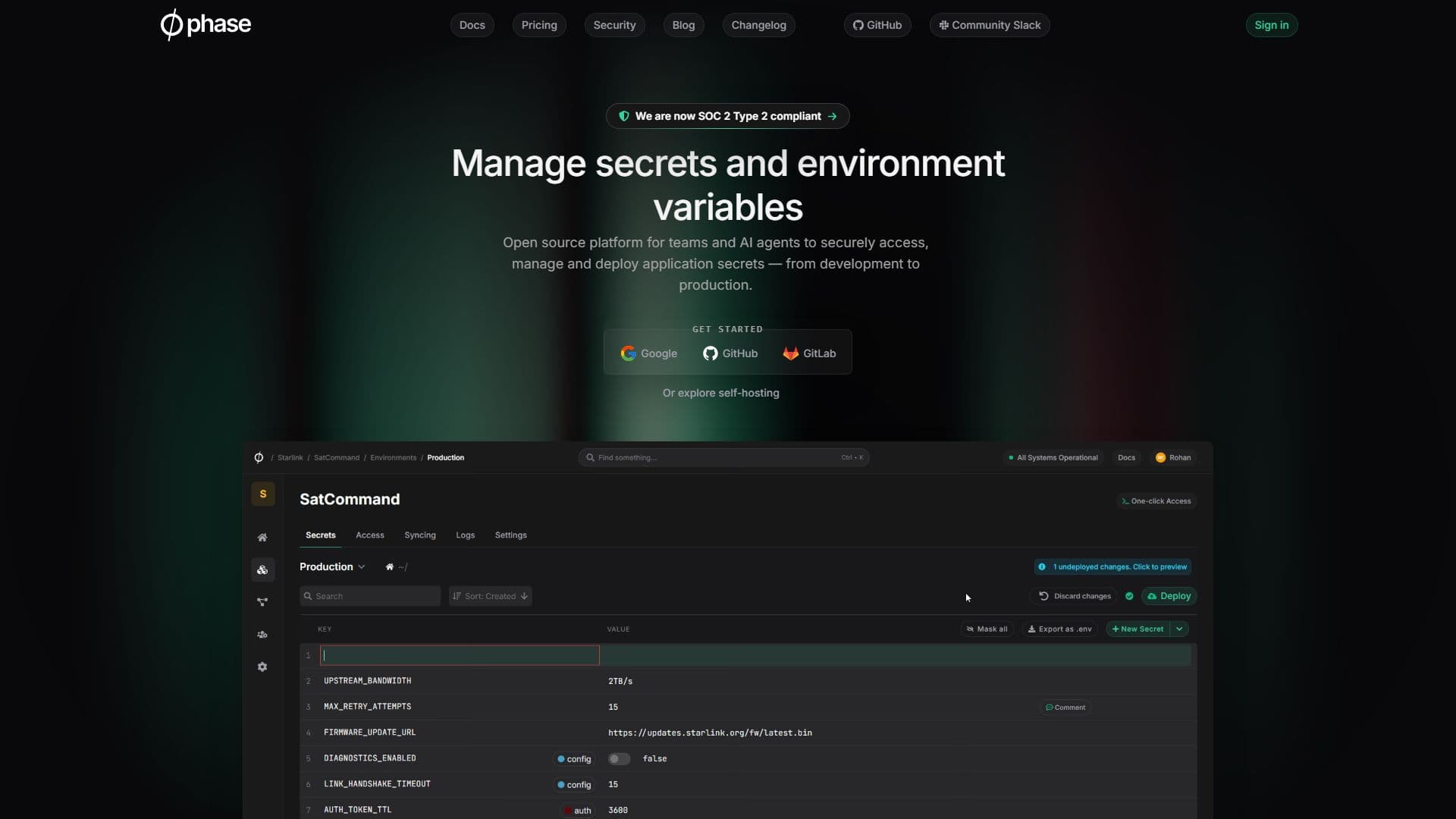
Task: Open the SOC 2 Type 2 compliant announcement
Action: tap(728, 116)
